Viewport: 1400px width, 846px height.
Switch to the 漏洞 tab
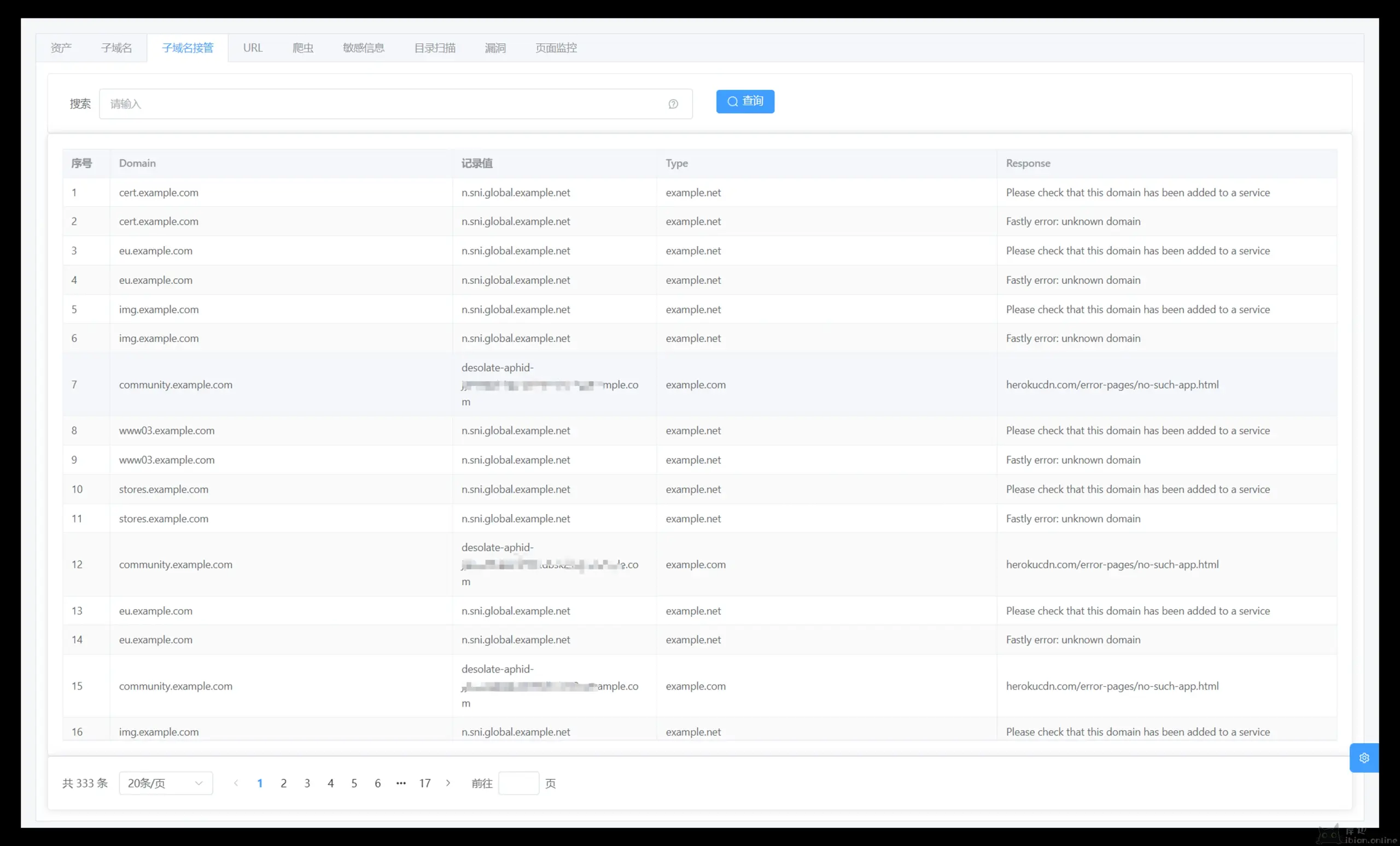[x=495, y=48]
